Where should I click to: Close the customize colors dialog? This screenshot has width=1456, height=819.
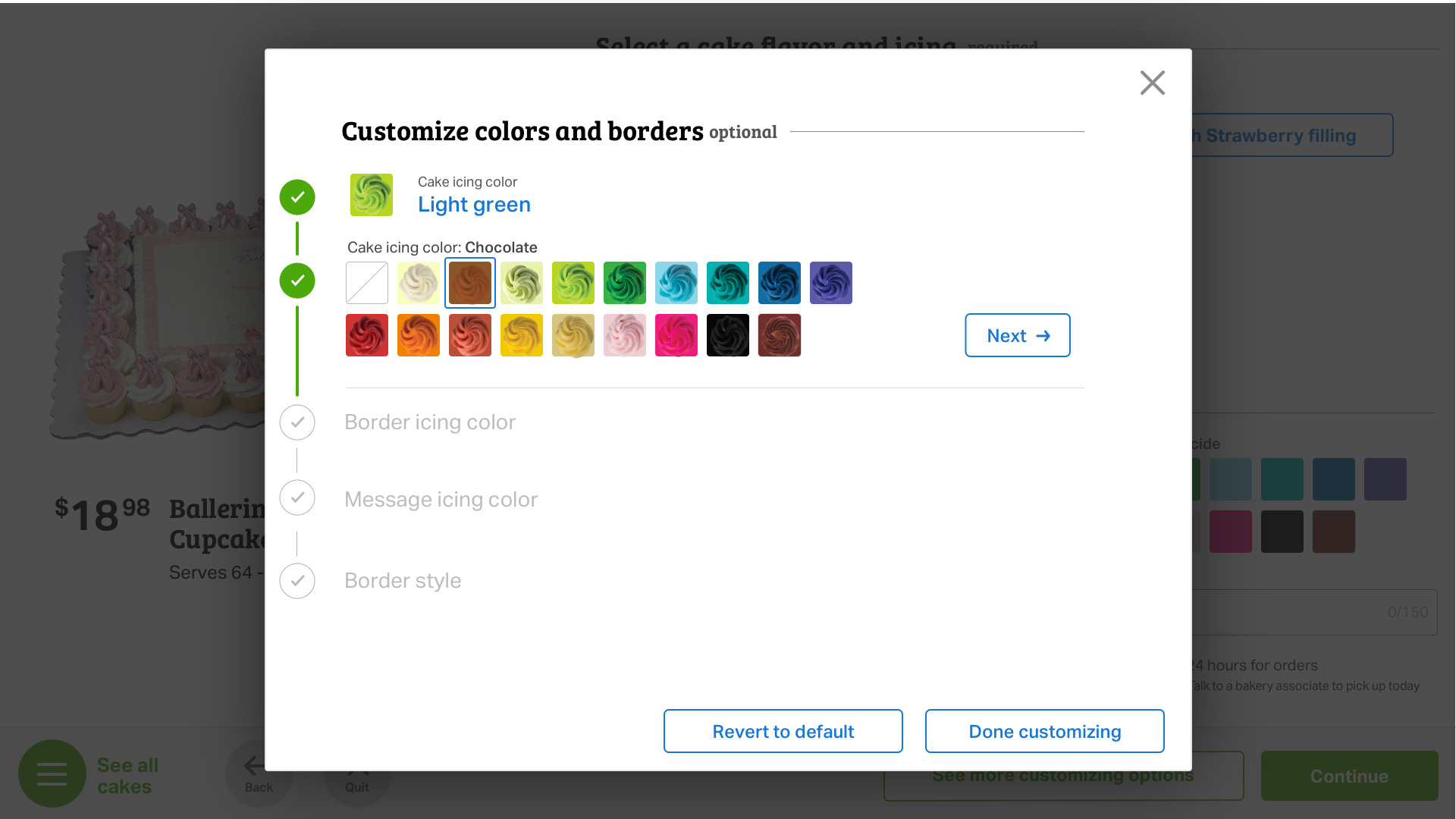pos(1152,83)
